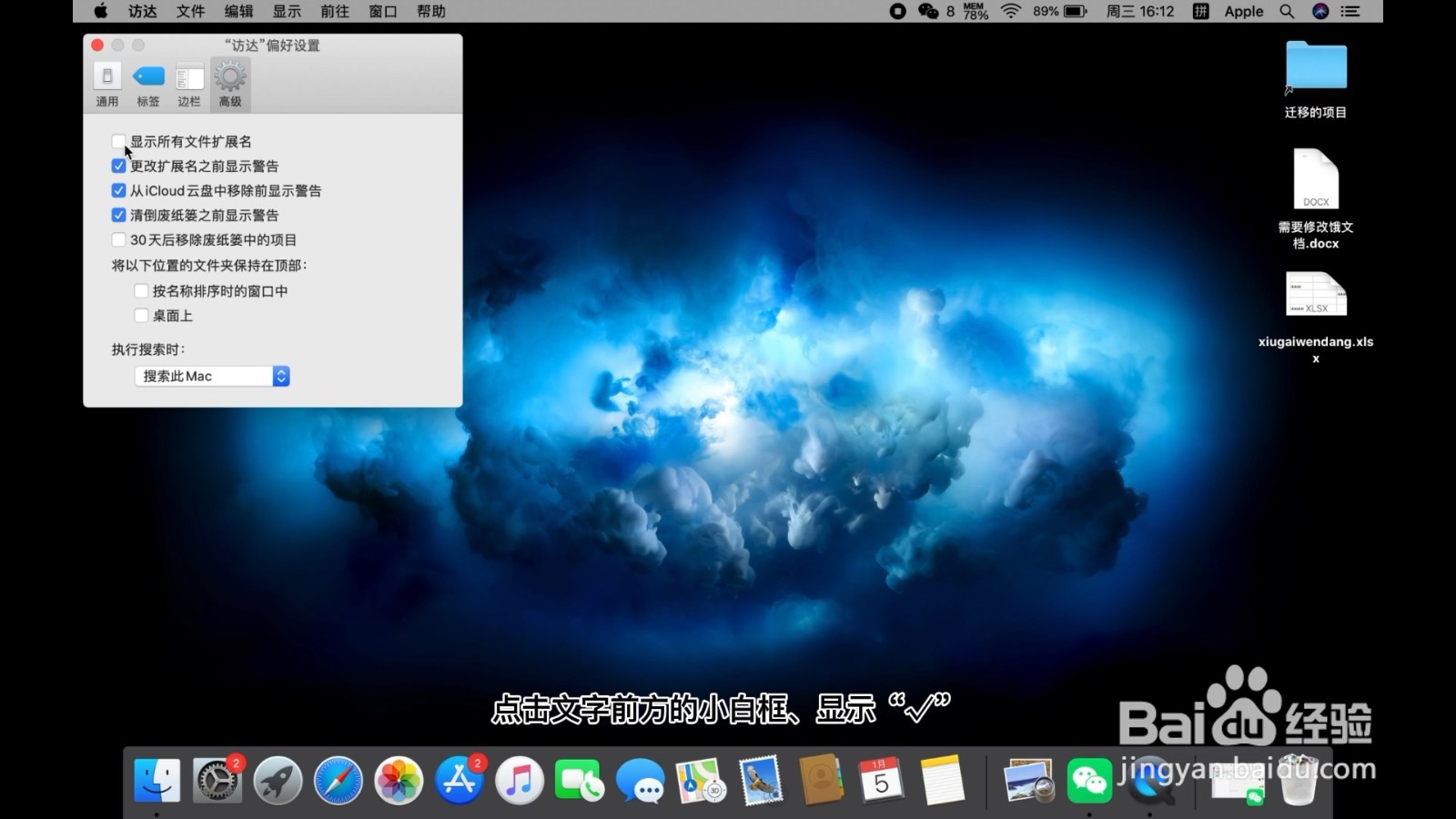The height and width of the screenshot is (819, 1456).
Task: Select the 高级 (Advanced) tab
Action: point(230,85)
